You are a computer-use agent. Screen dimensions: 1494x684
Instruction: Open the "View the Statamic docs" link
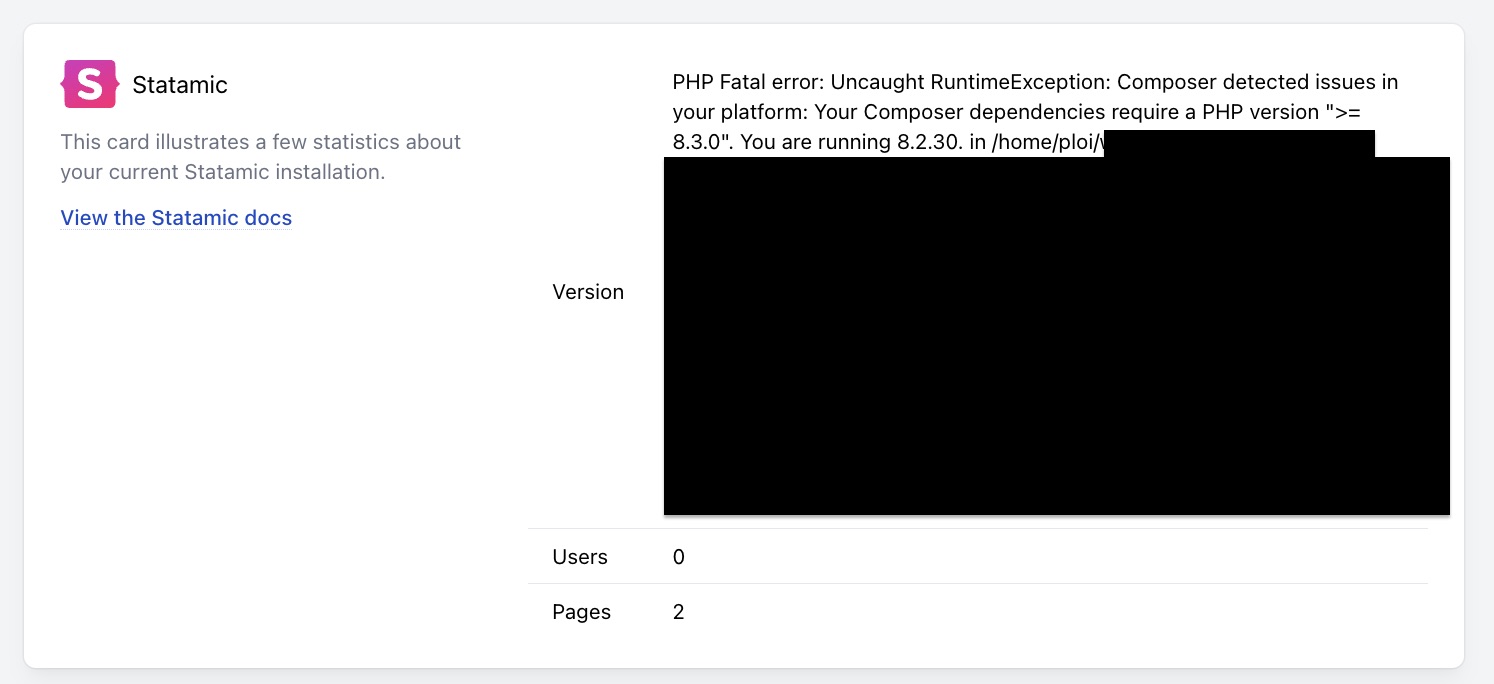coord(176,218)
